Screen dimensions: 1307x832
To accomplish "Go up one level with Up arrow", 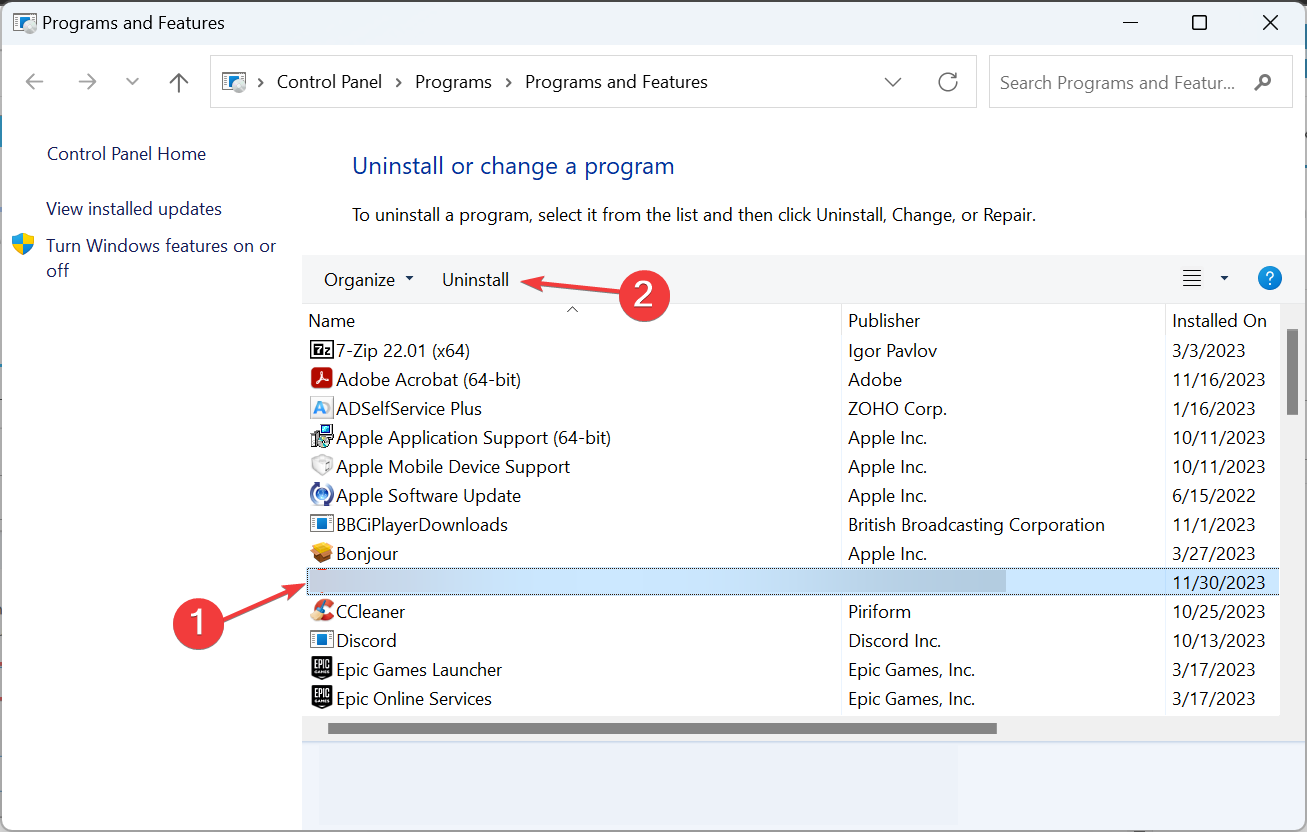I will pyautogui.click(x=179, y=82).
